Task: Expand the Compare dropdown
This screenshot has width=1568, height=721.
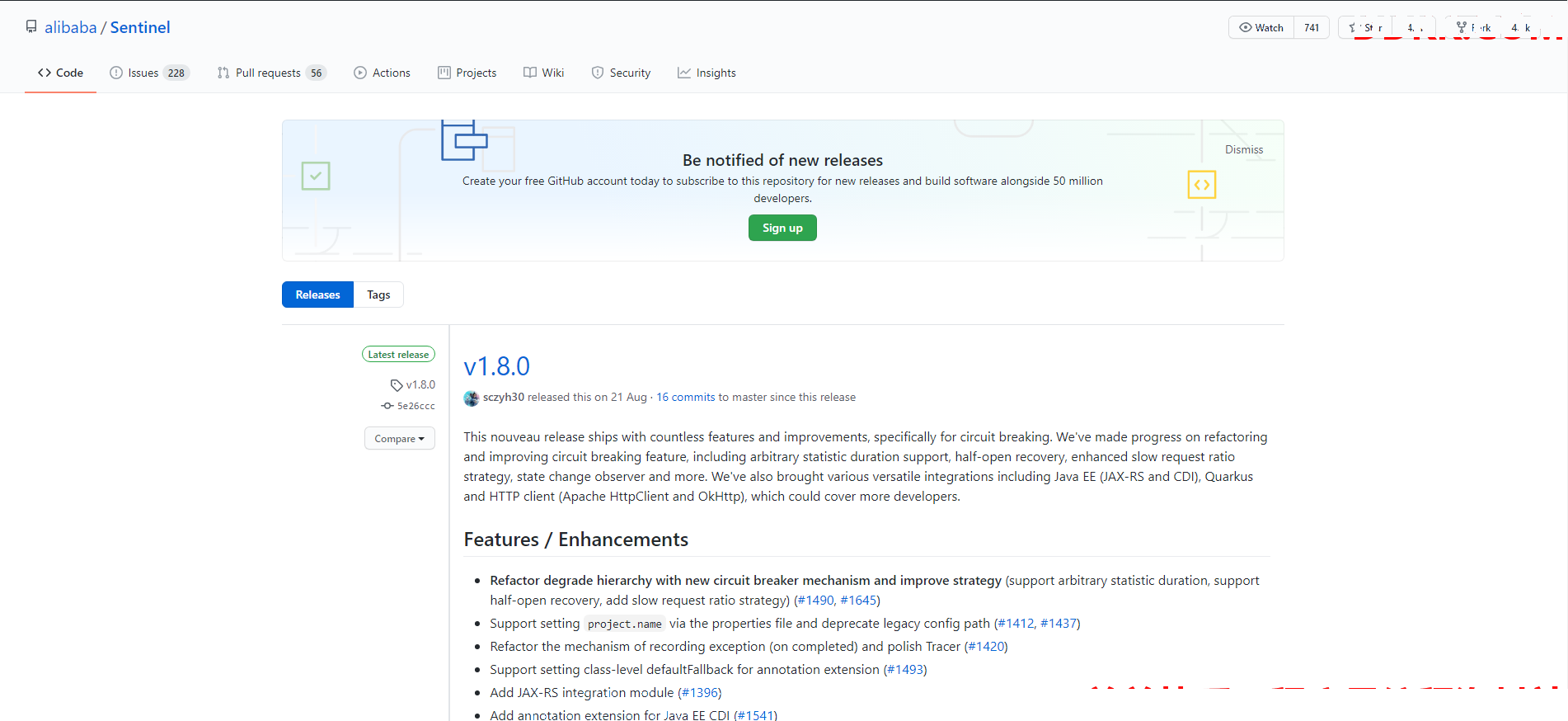Action: click(x=400, y=438)
